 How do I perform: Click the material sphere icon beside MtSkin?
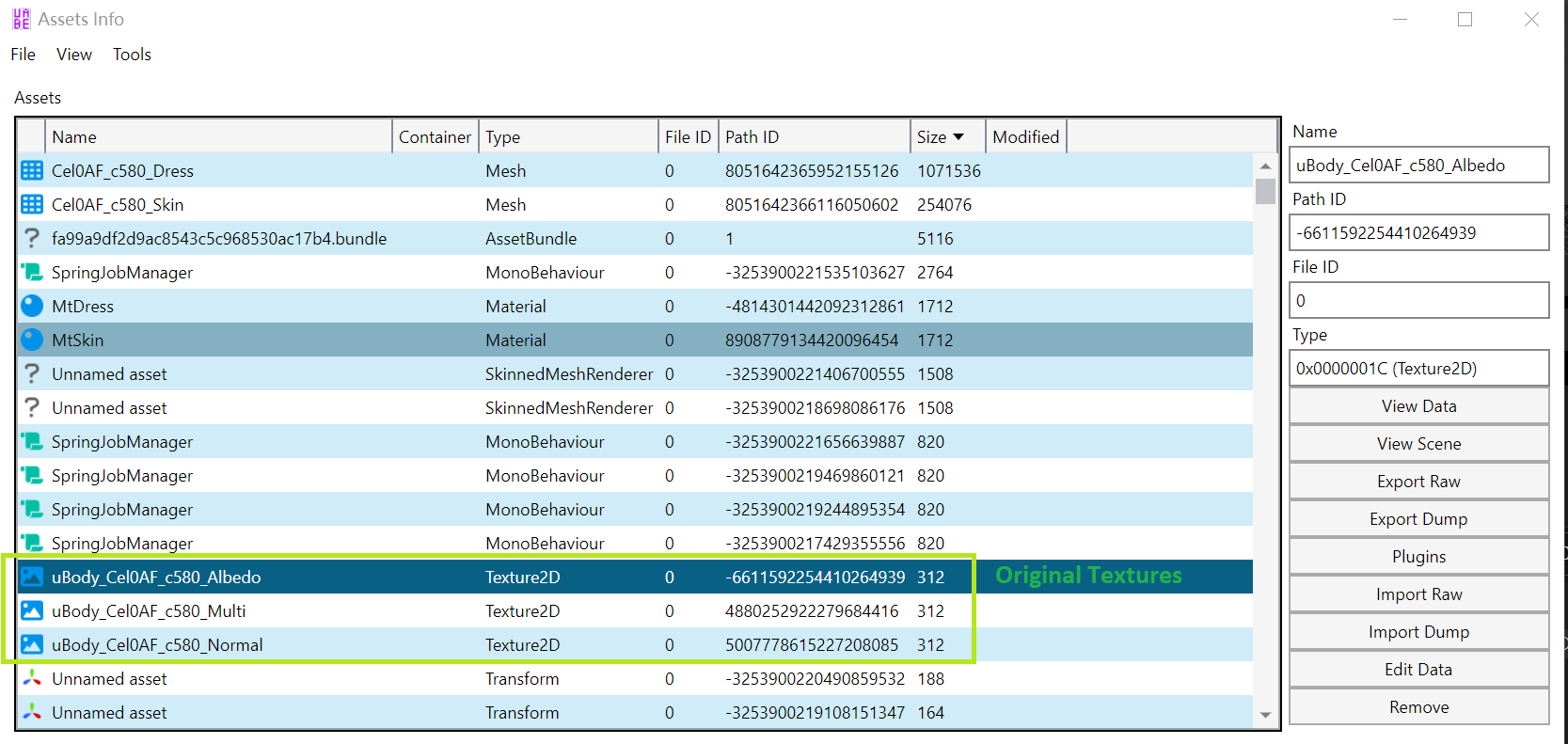point(32,340)
